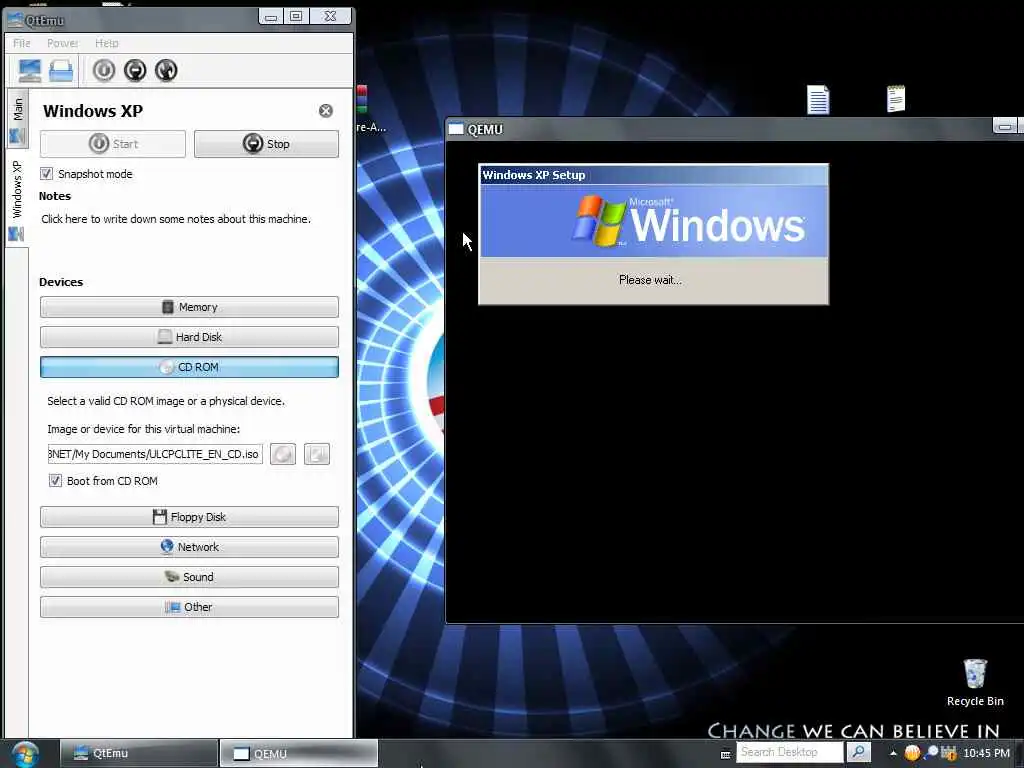Expand the Floppy Disk device section
The image size is (1024, 768).
pyautogui.click(x=189, y=517)
